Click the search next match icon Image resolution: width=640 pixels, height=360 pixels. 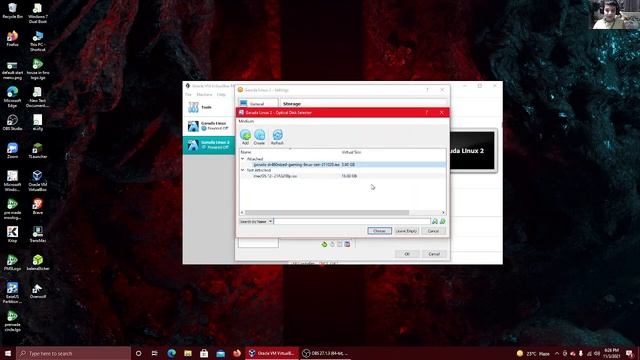click(x=442, y=221)
